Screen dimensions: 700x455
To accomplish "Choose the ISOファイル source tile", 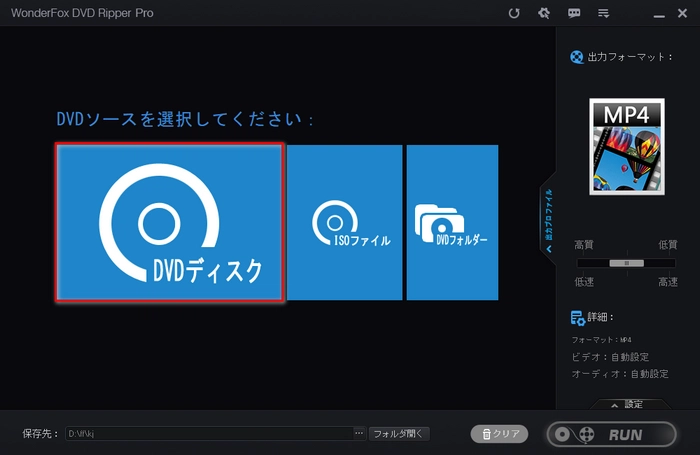I will click(344, 222).
